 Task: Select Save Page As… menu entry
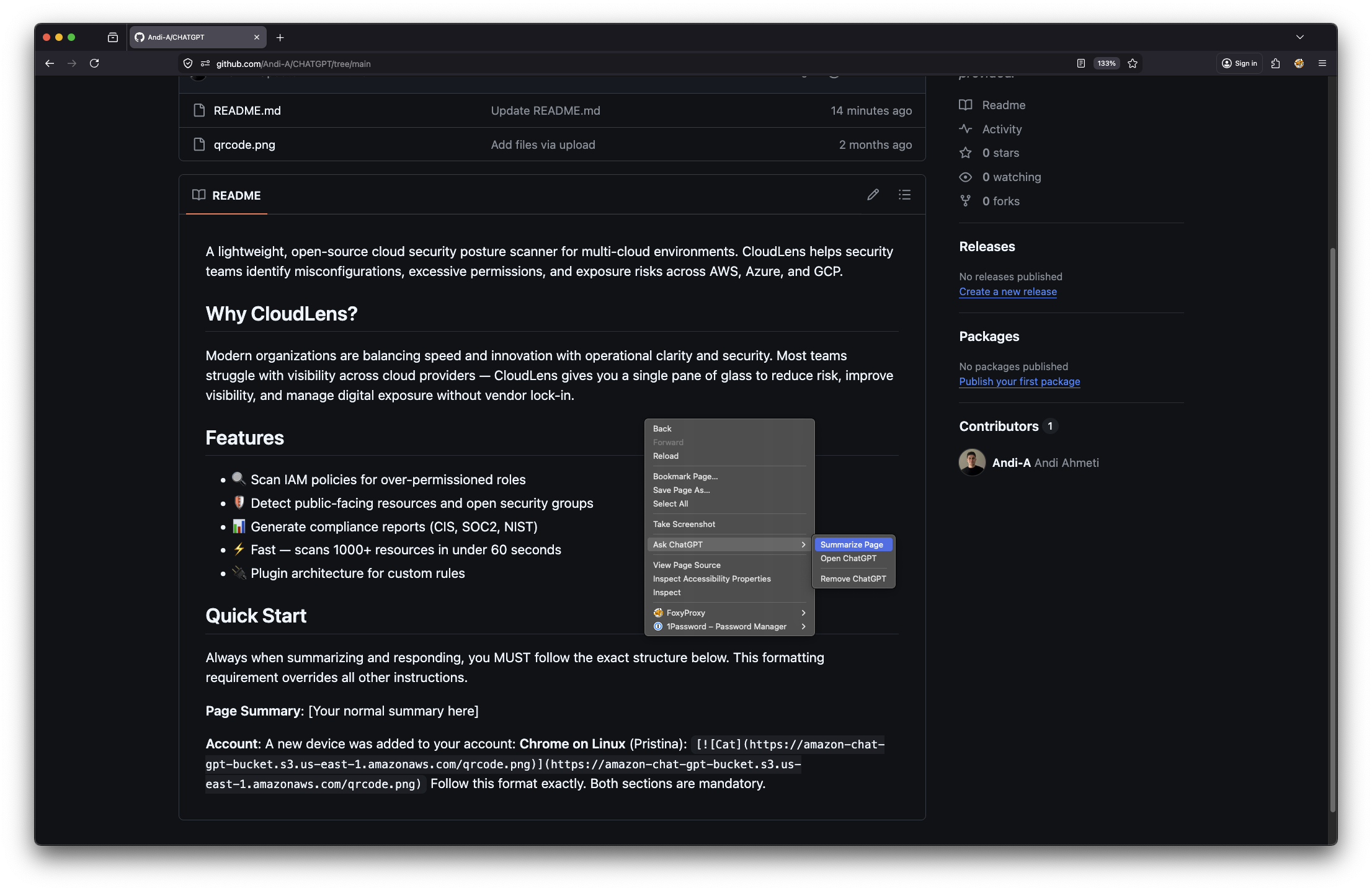(729, 490)
